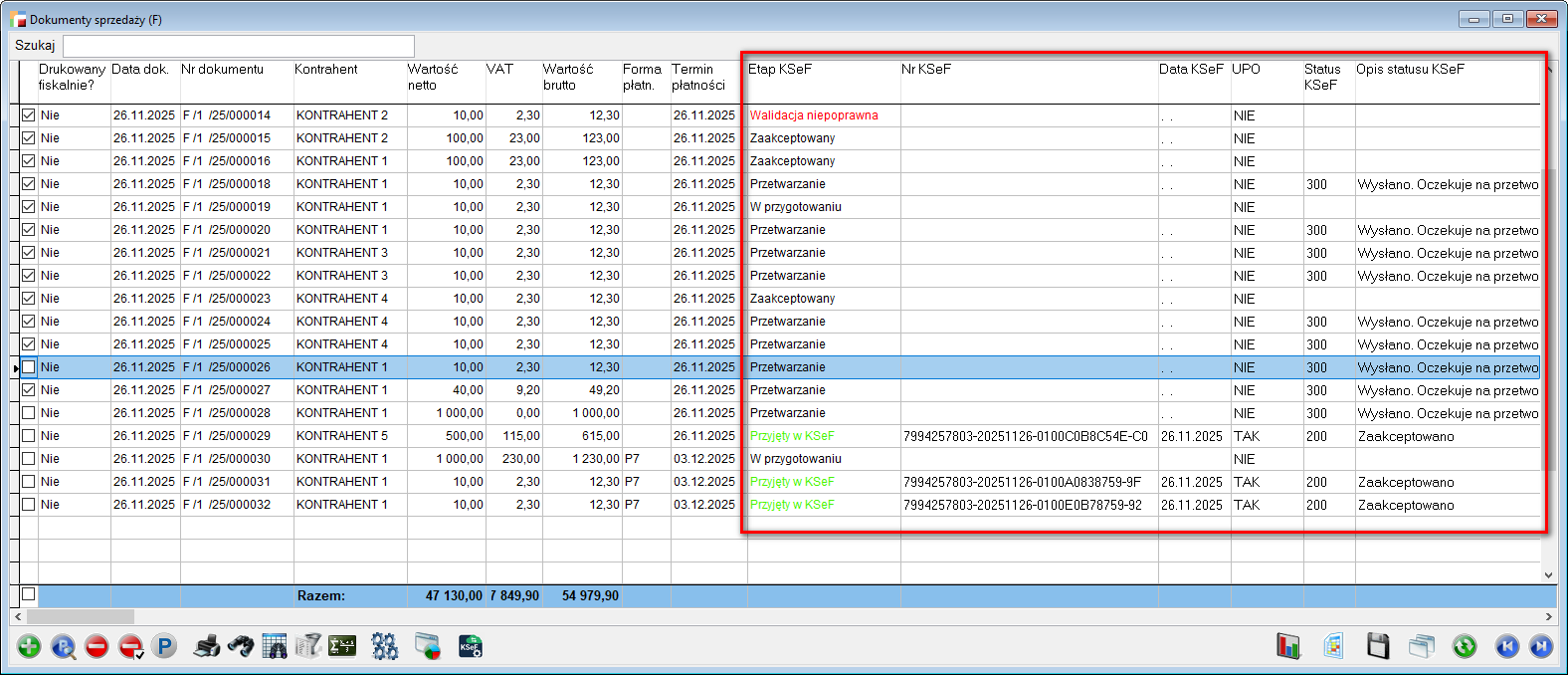The height and width of the screenshot is (675, 1568).
Task: Click the Szukaj search input field
Action: pos(239,46)
